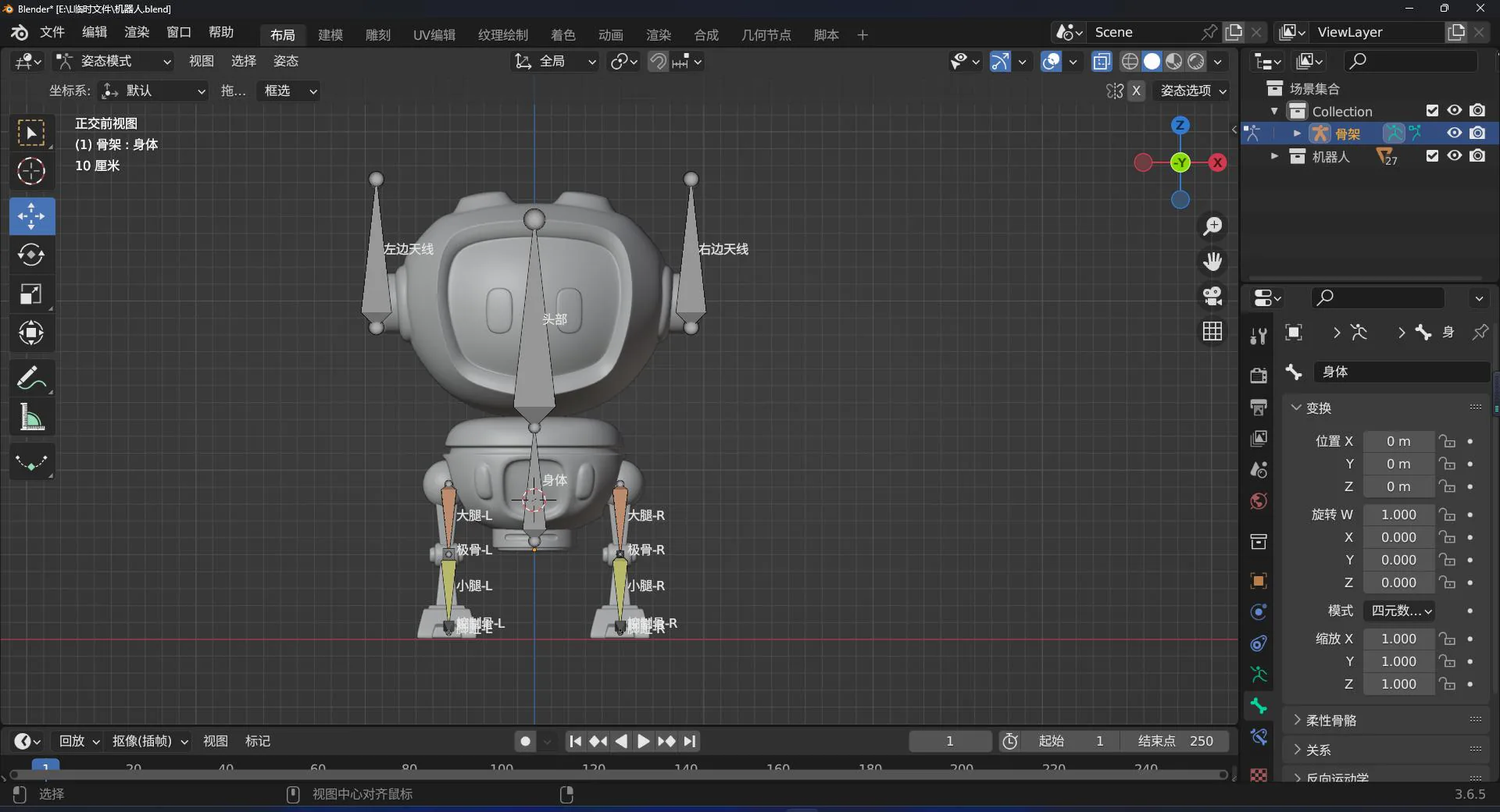Click the 缩放 X value field
This screenshot has height=812, width=1500.
[1398, 639]
